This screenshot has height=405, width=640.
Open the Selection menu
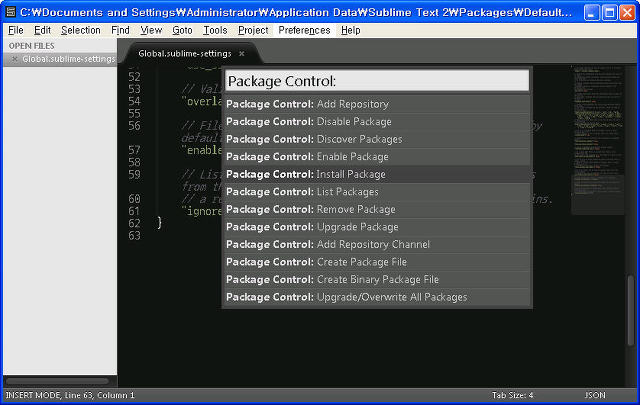pyautogui.click(x=80, y=30)
